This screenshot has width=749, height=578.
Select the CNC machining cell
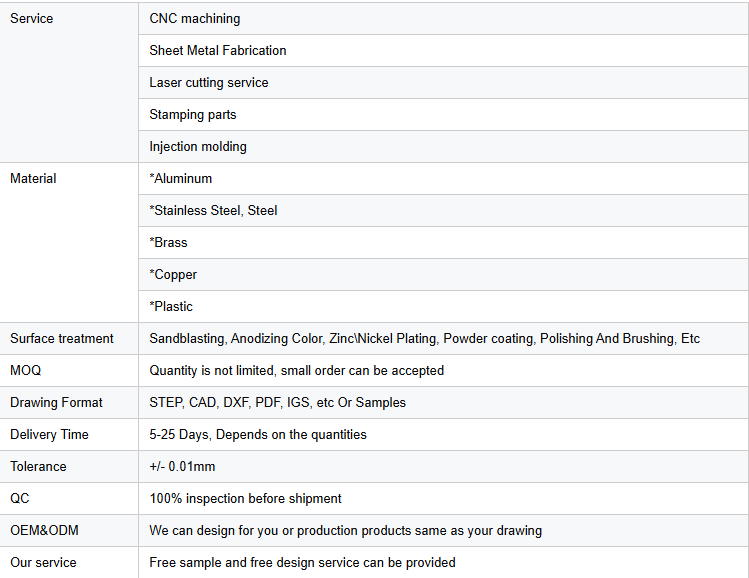(443, 19)
